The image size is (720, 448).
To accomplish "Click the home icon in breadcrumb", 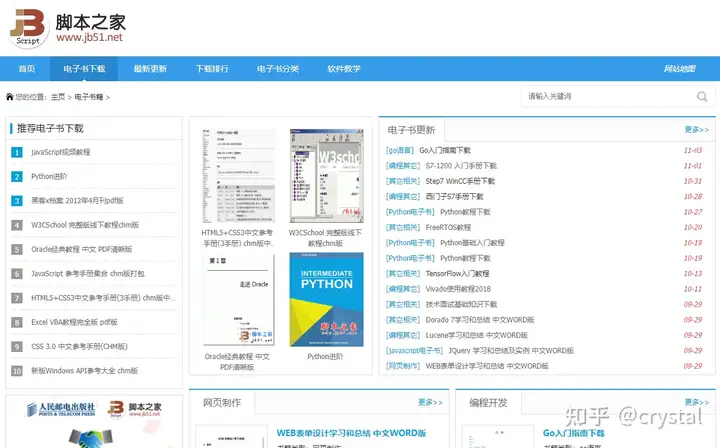I will coord(10,97).
